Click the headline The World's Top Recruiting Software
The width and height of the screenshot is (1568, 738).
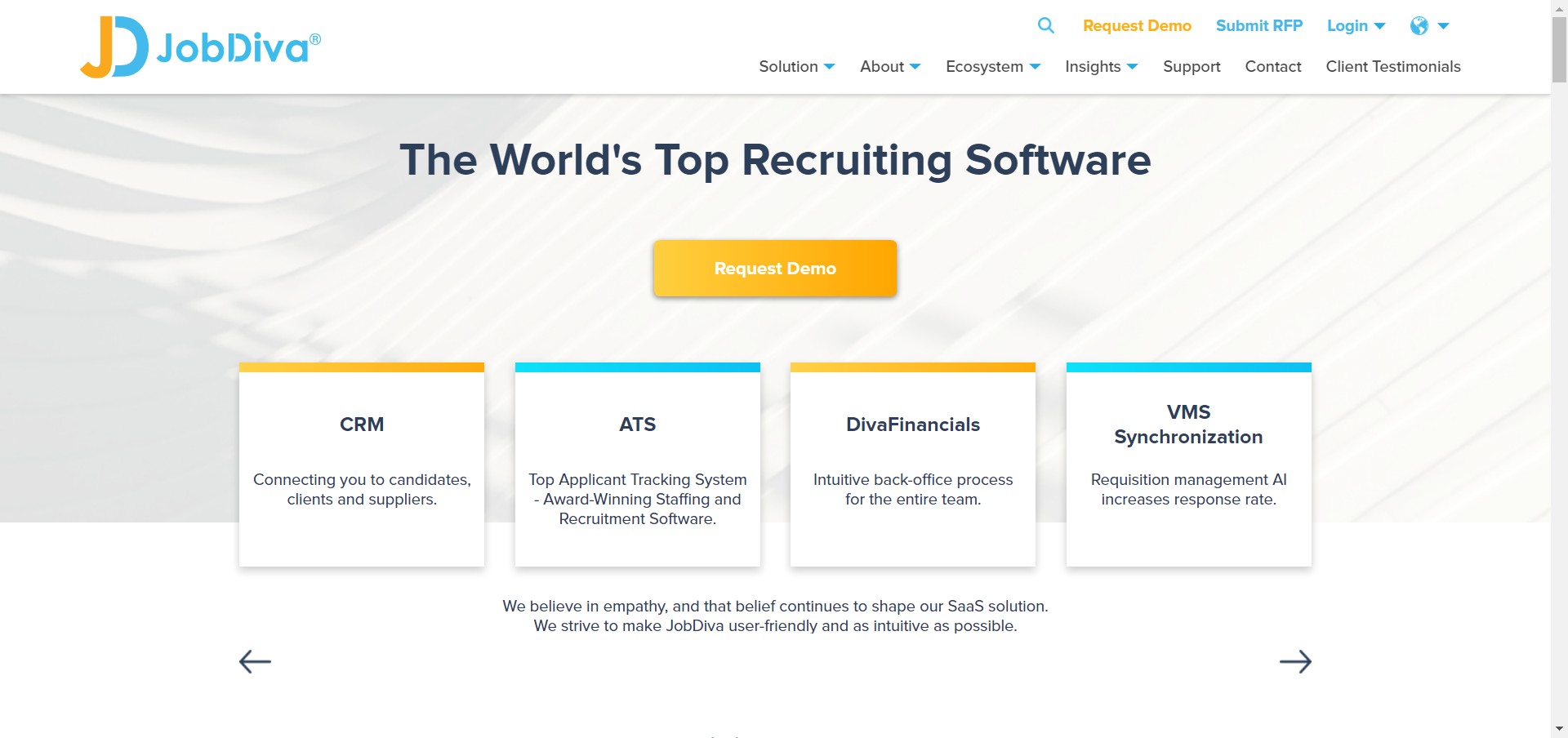pos(775,160)
